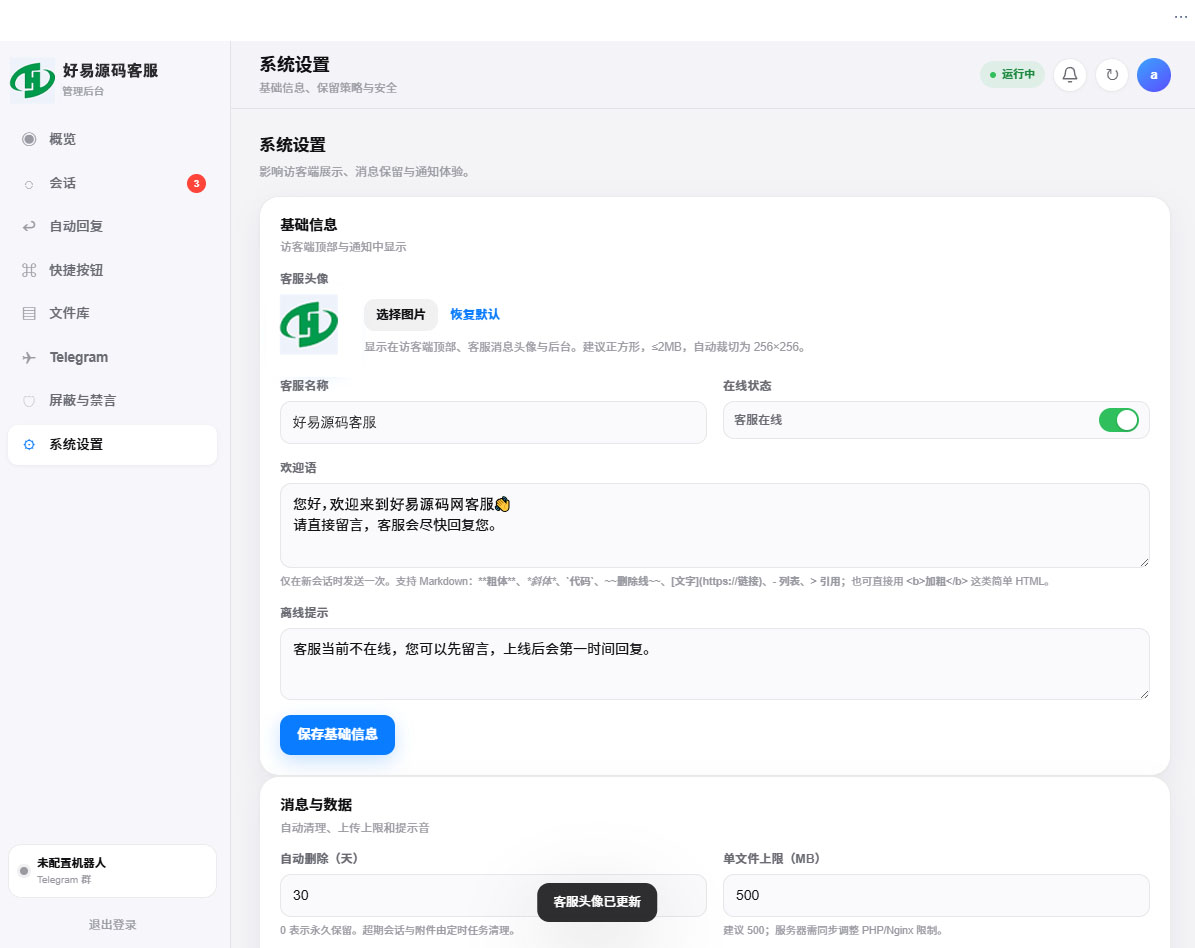Click the 消息与数据 section heading
The image size is (1195, 948).
pyautogui.click(x=316, y=805)
